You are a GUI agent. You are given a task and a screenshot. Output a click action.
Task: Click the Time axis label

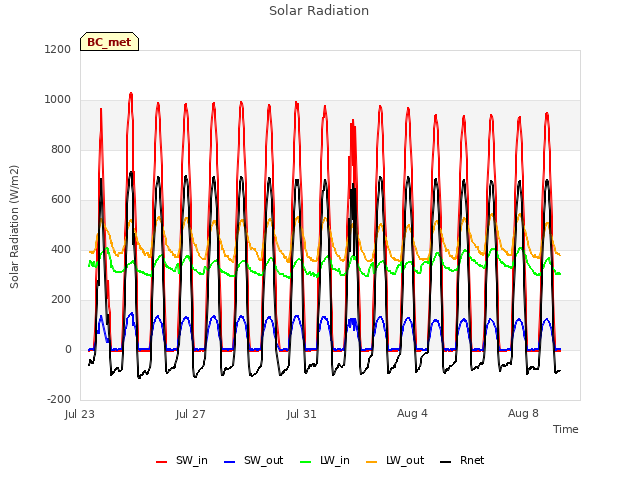point(566,429)
